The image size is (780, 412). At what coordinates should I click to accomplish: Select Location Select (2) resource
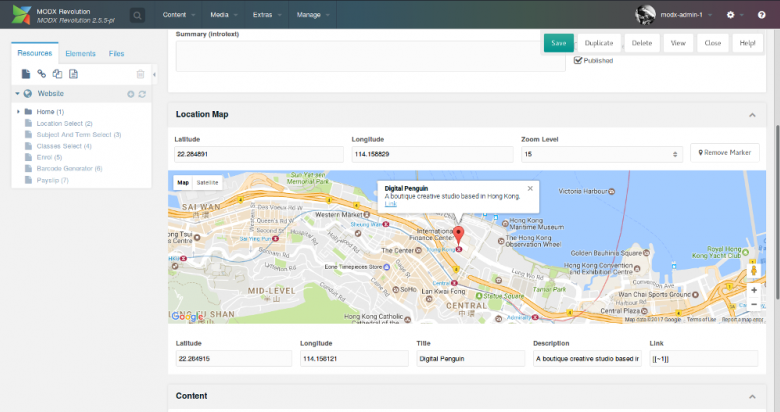[64, 123]
